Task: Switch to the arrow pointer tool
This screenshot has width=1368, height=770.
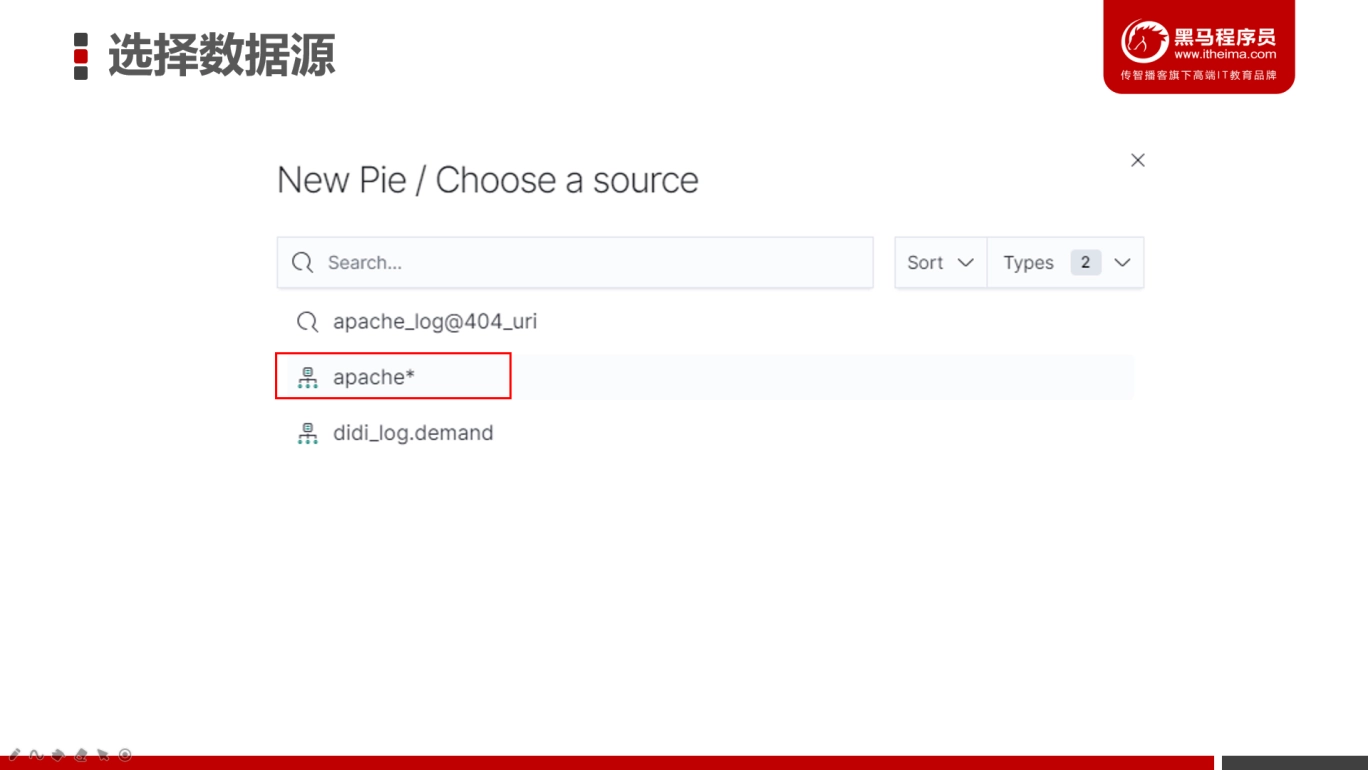Action: pyautogui.click(x=103, y=755)
